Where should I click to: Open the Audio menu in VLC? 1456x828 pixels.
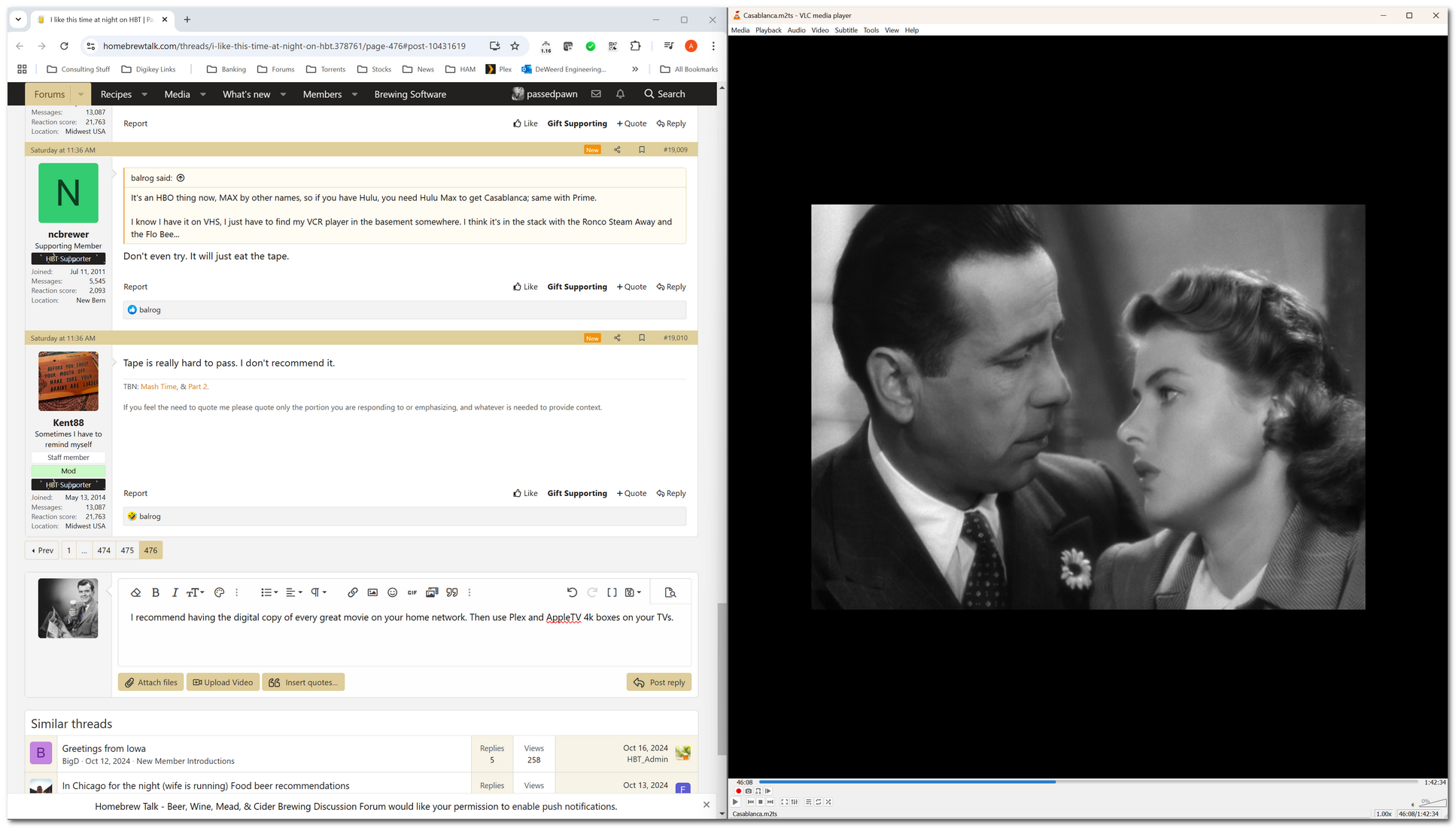pyautogui.click(x=796, y=30)
